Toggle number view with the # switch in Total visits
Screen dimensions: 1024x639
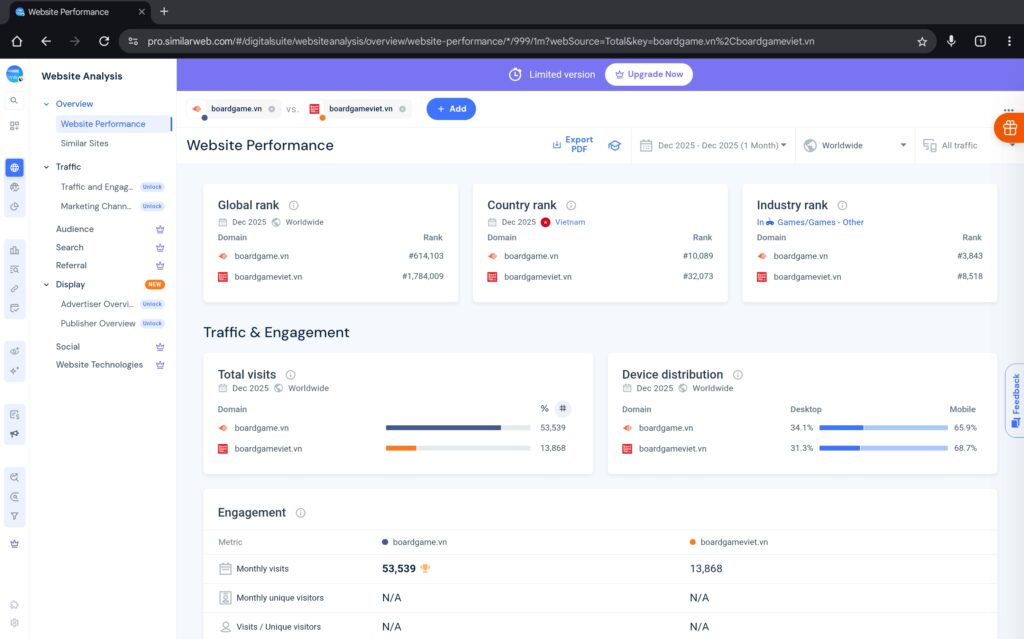562,408
